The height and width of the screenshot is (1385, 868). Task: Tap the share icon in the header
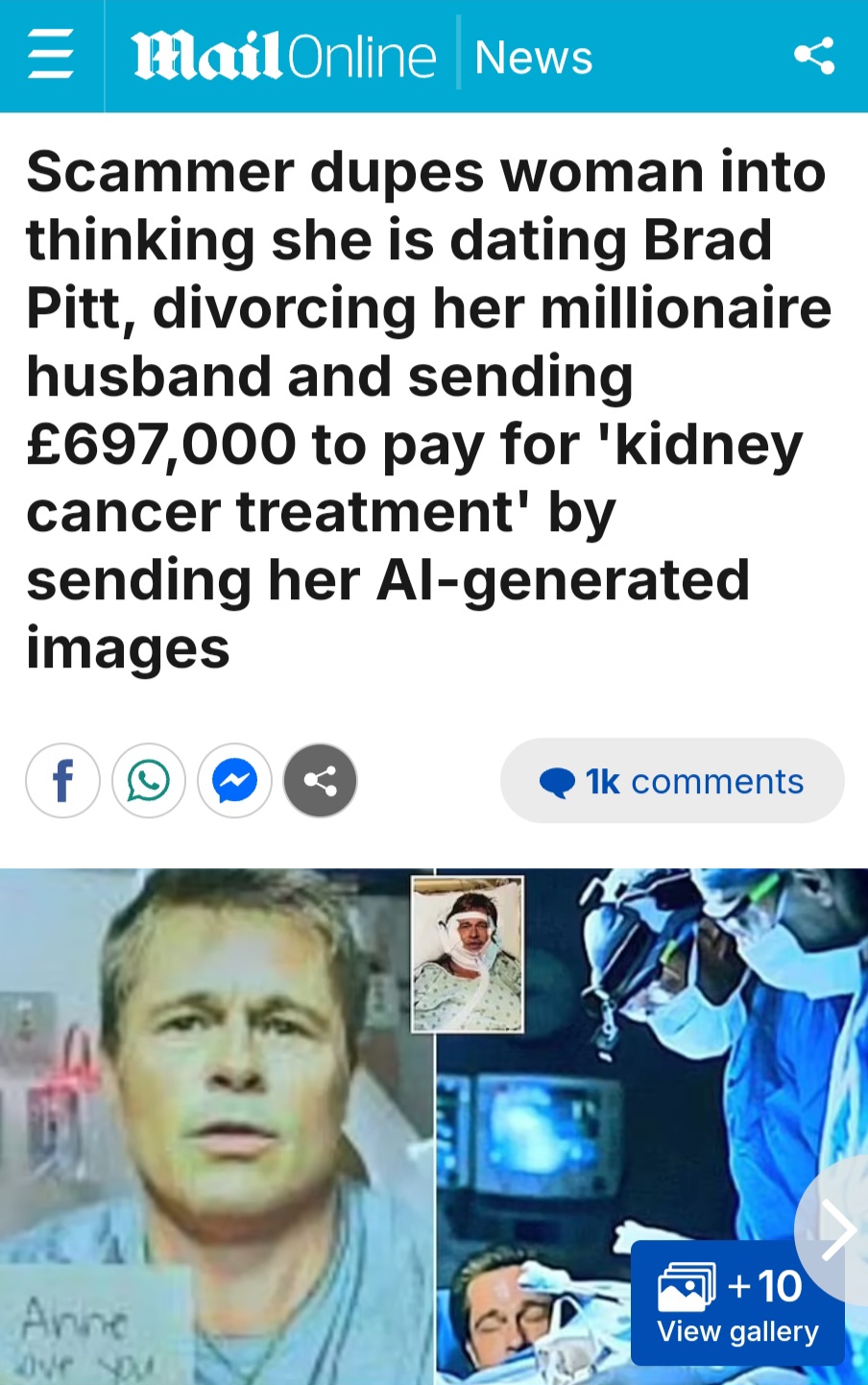click(x=814, y=55)
